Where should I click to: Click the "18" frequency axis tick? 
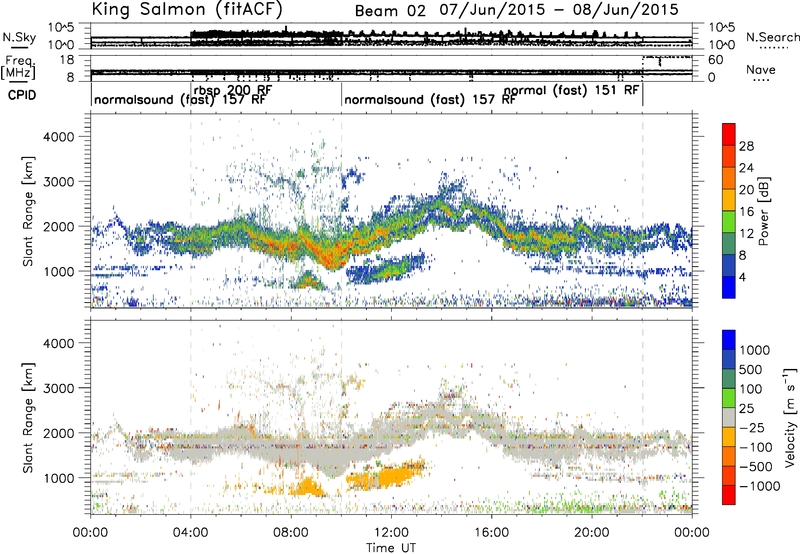[67, 60]
